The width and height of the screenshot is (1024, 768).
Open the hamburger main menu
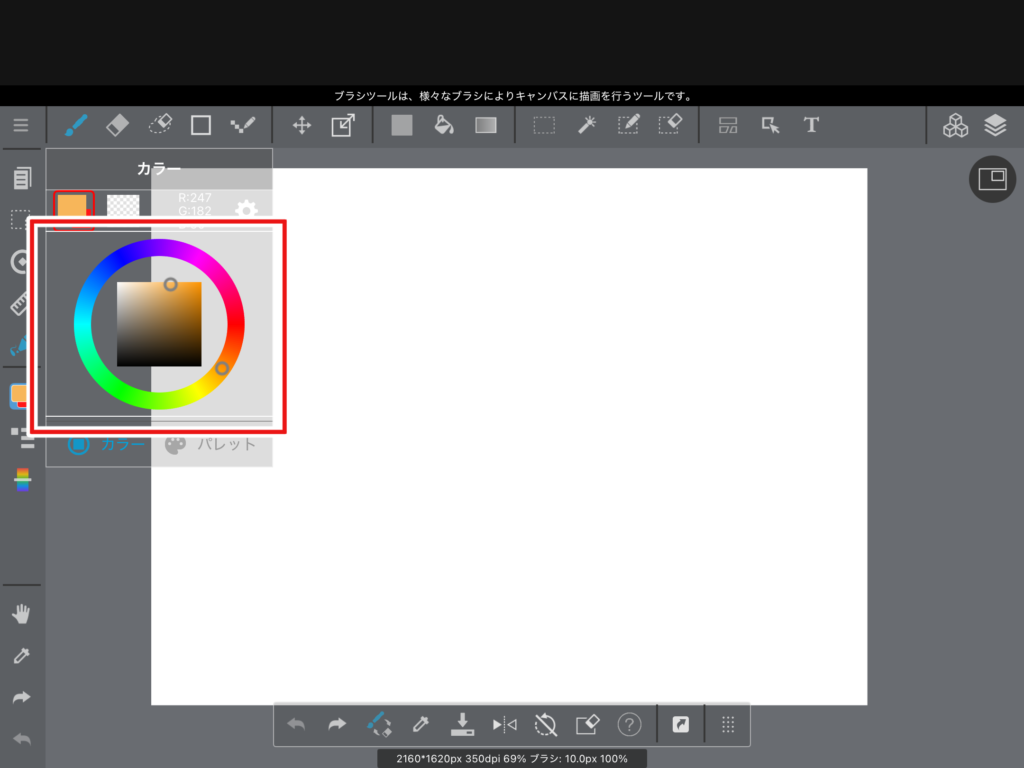(x=21, y=125)
